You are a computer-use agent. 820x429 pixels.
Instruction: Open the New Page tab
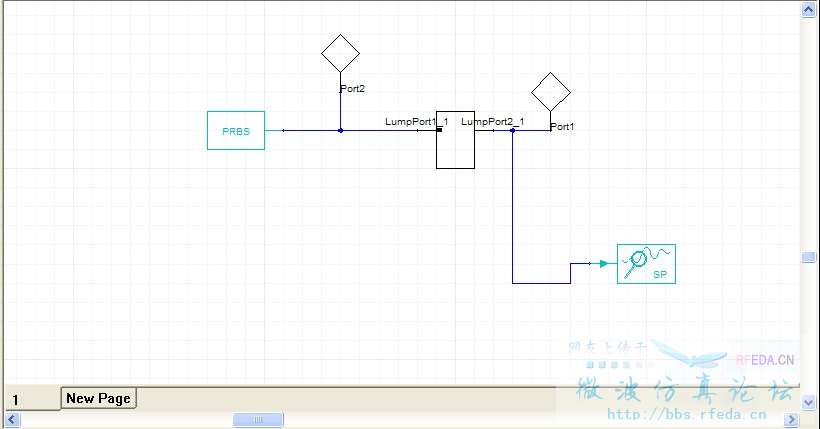(99, 398)
